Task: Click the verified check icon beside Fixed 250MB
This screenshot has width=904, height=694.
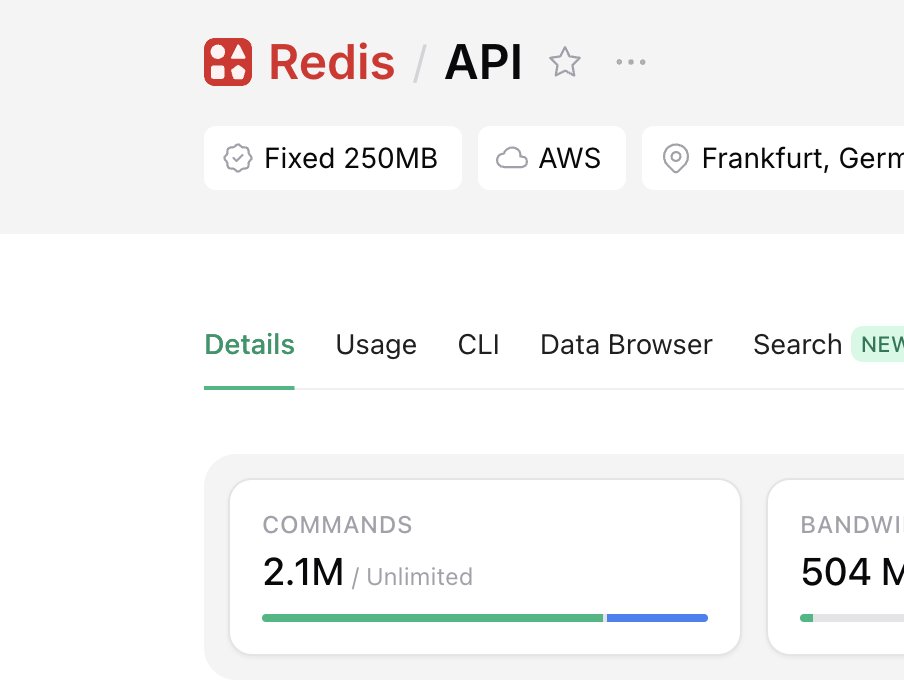Action: 238,158
